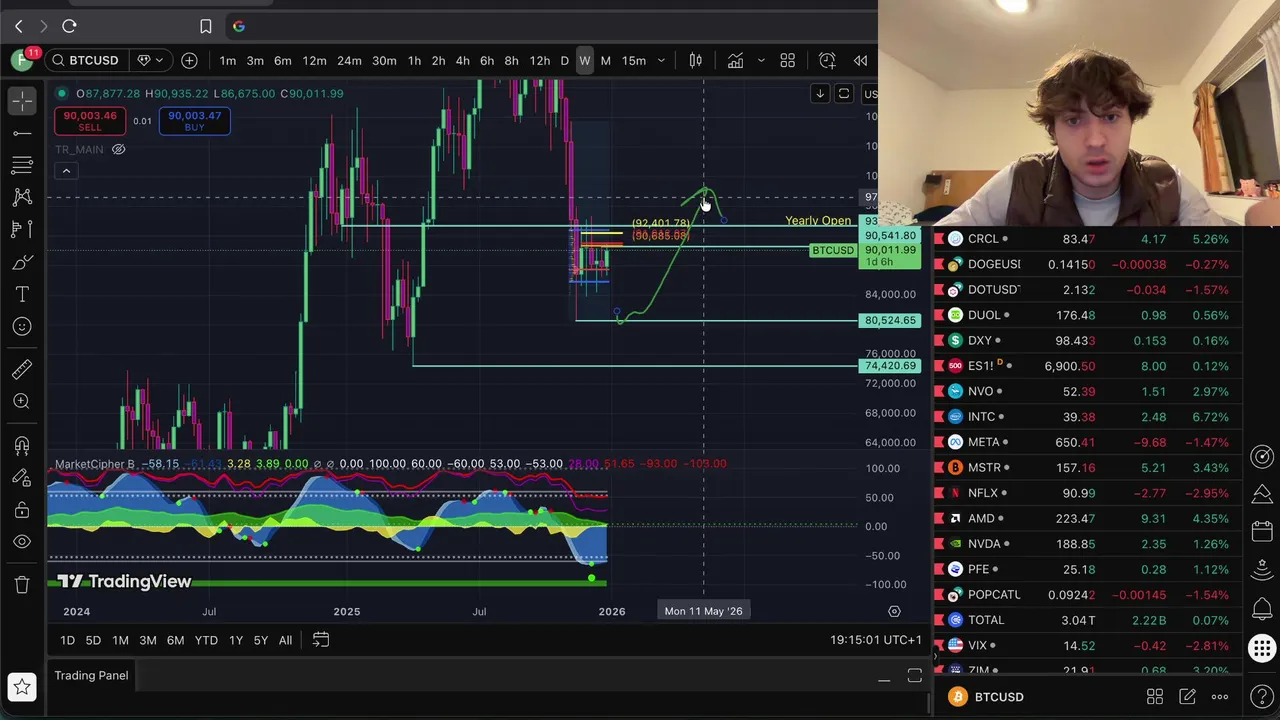Switch chart to monthly M interval
This screenshot has width=1280, height=720.
(605, 61)
